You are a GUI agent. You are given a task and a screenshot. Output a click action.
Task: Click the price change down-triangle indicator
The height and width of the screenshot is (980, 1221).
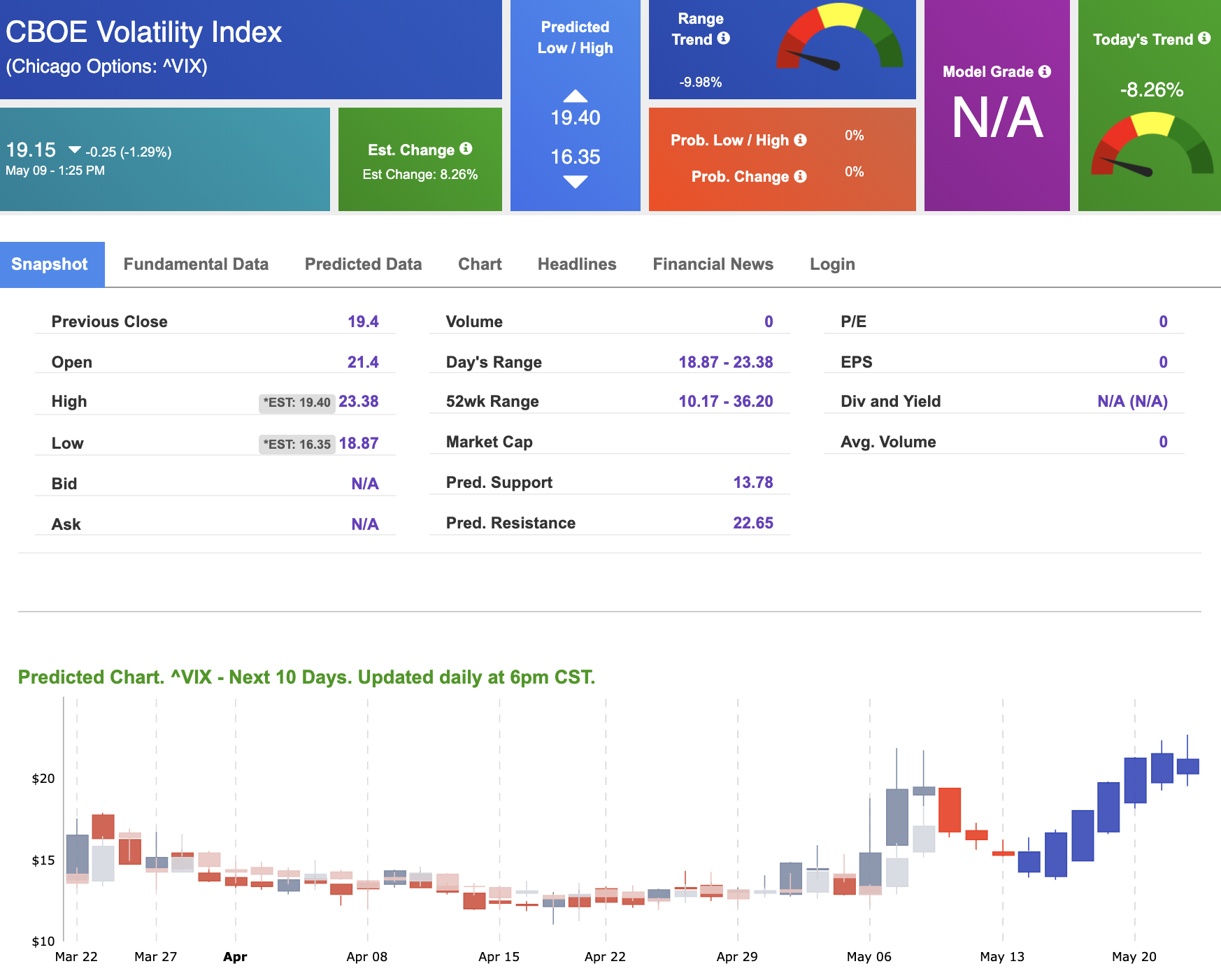click(x=74, y=150)
